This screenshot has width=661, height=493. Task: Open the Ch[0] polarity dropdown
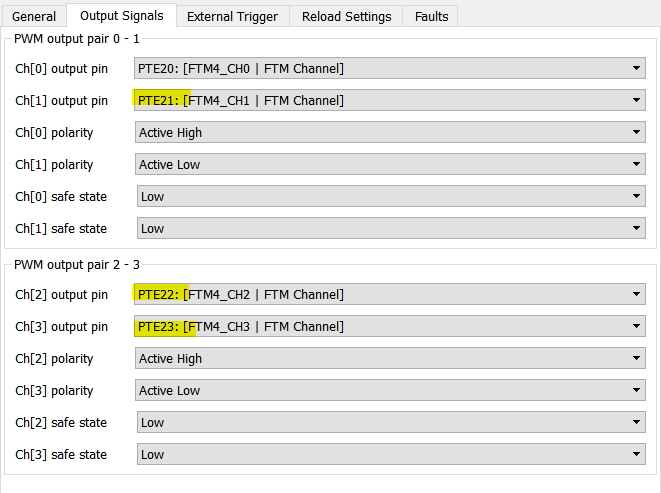point(637,132)
